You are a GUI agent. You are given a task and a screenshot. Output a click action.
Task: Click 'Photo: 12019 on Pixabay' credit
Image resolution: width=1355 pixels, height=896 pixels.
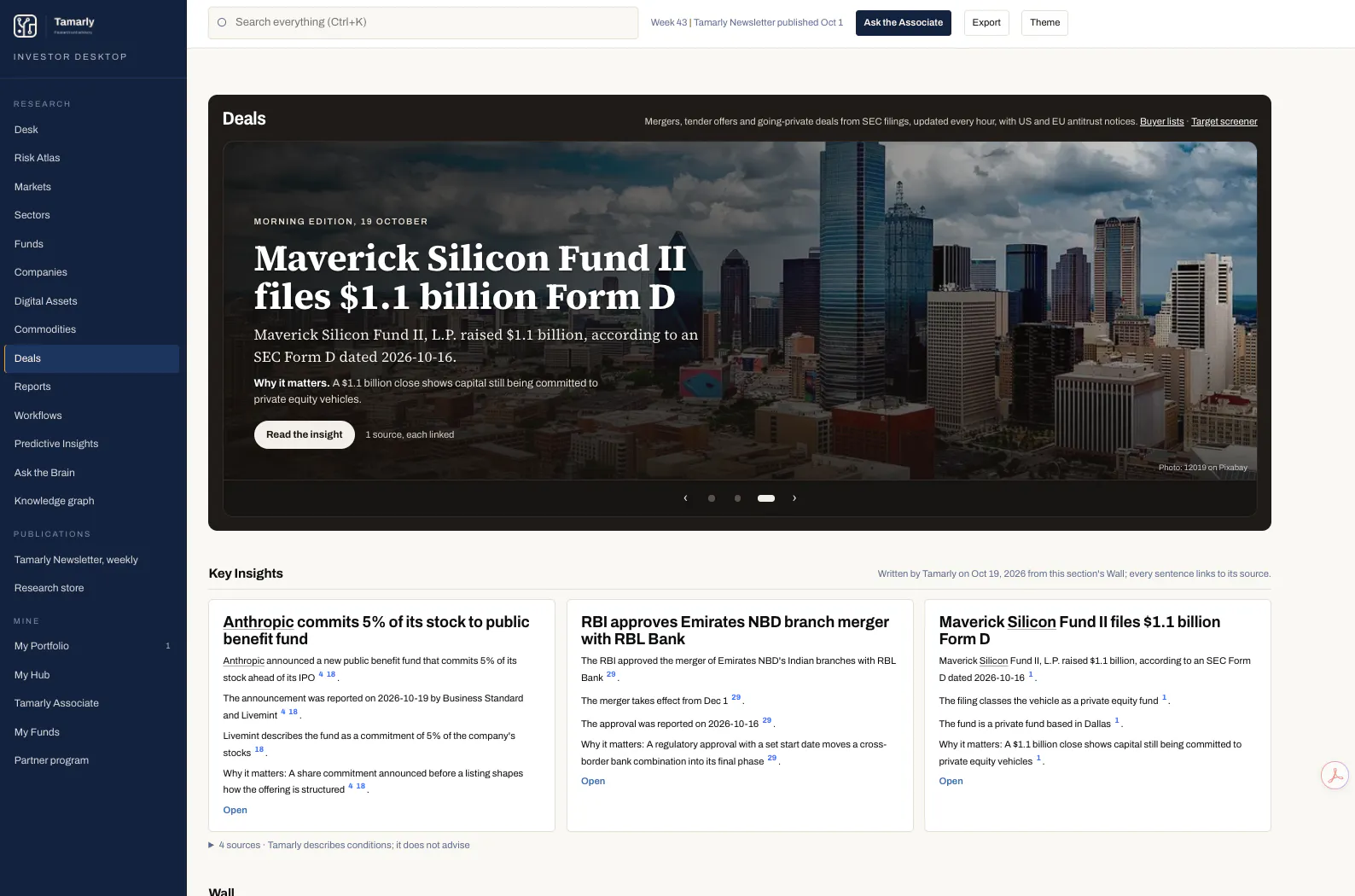(x=1203, y=468)
